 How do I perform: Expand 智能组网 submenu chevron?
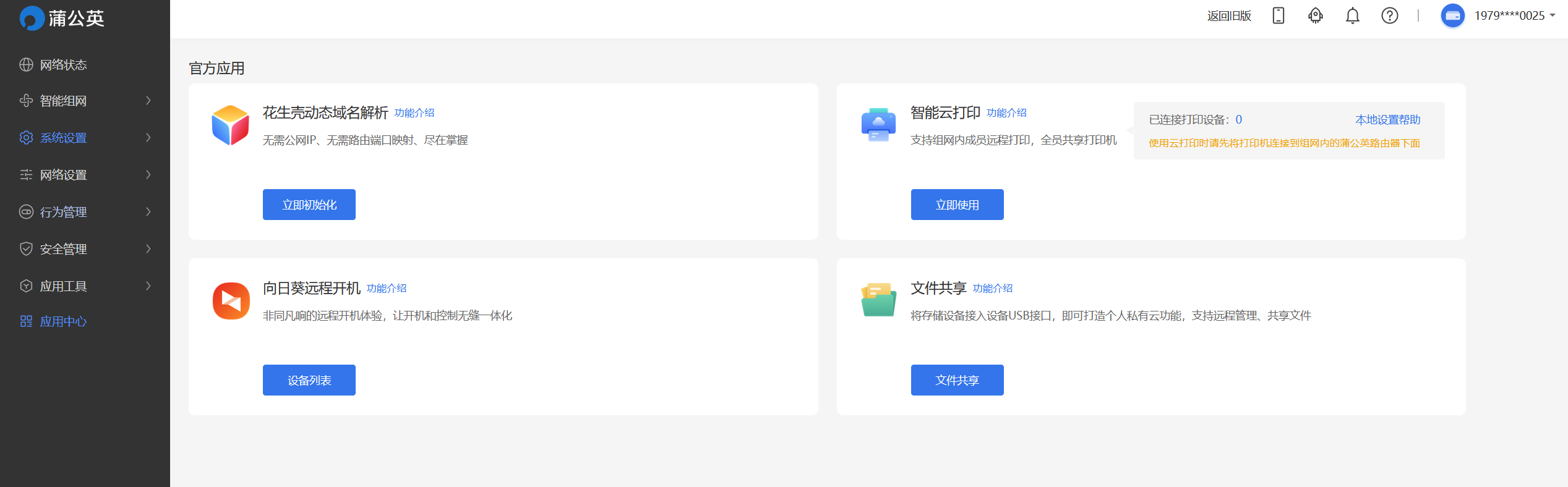pos(148,101)
